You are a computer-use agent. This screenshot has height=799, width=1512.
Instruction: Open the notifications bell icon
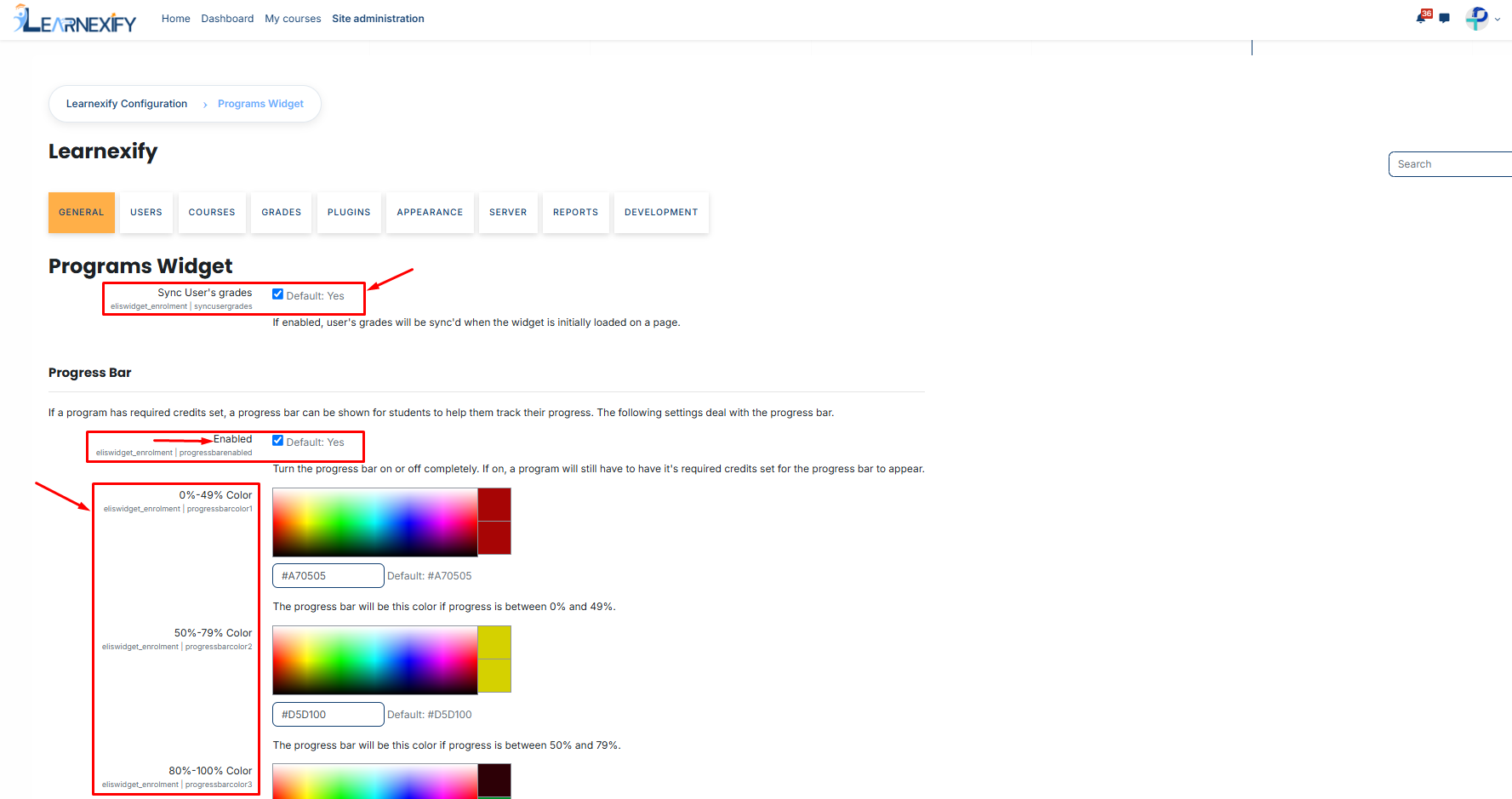pos(1421,18)
